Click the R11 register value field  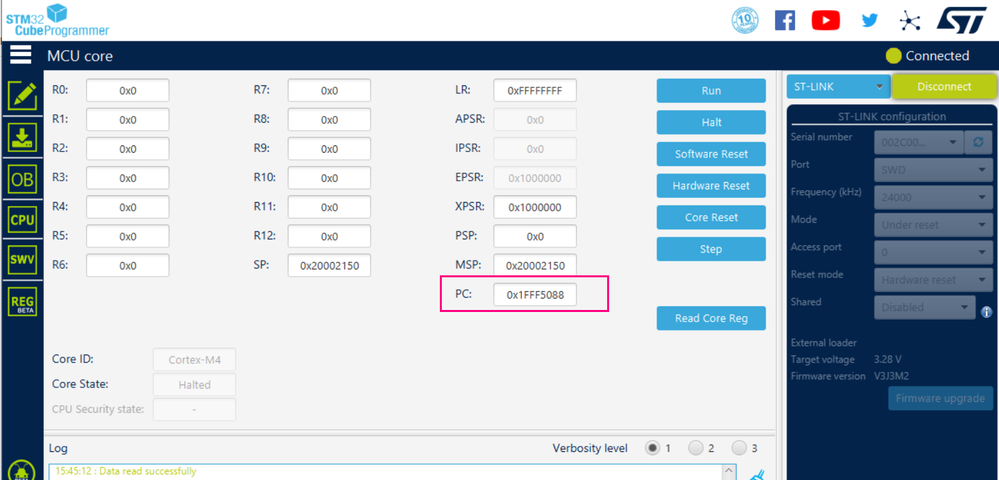[329, 207]
